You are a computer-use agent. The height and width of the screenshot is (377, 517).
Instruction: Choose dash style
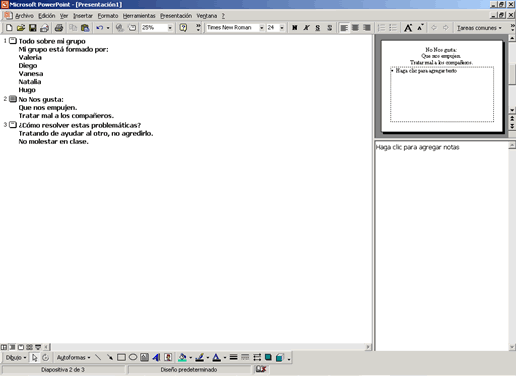(245, 358)
